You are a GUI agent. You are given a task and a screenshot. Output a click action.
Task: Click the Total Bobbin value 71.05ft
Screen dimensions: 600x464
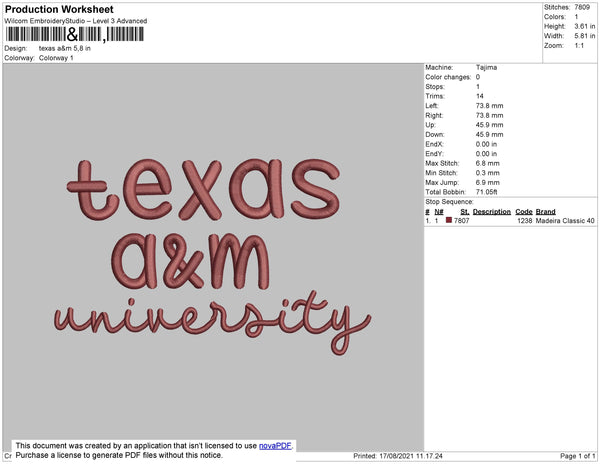click(487, 192)
